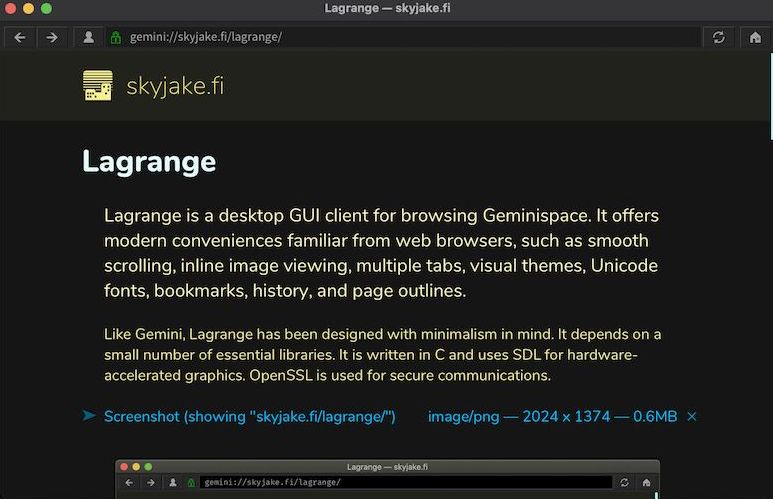The image size is (773, 499).
Task: Click back arrow inside the embedded screenshot
Action: click(129, 482)
